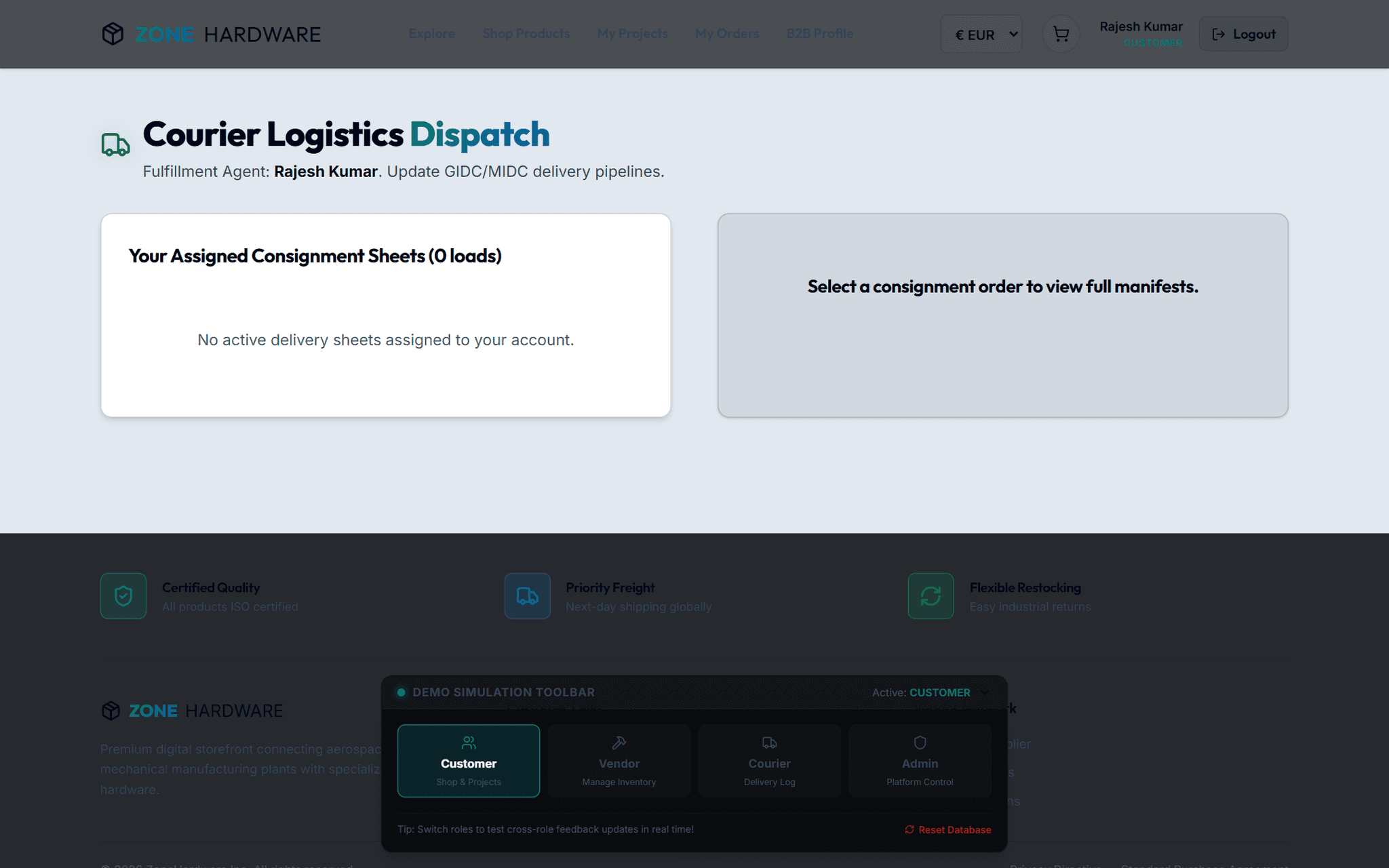The width and height of the screenshot is (1389, 868).
Task: Open My Orders page
Action: [726, 33]
